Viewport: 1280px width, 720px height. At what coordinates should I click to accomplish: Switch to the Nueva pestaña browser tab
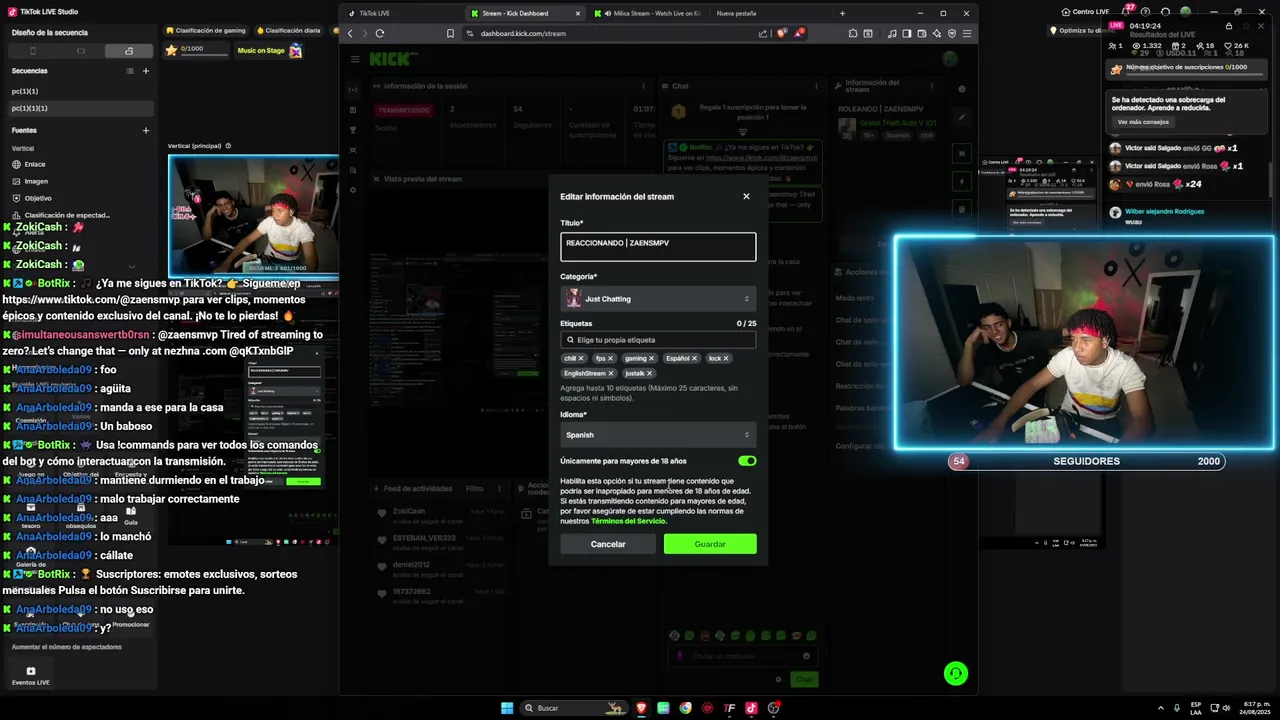pos(770,13)
